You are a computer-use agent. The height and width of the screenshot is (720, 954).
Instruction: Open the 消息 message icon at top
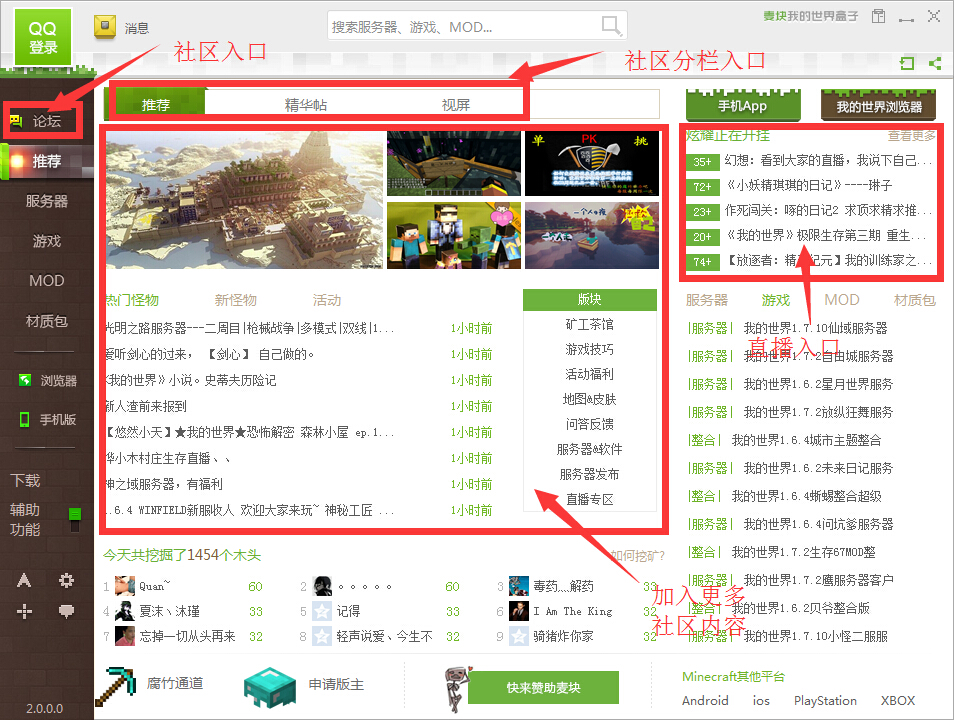tap(104, 27)
